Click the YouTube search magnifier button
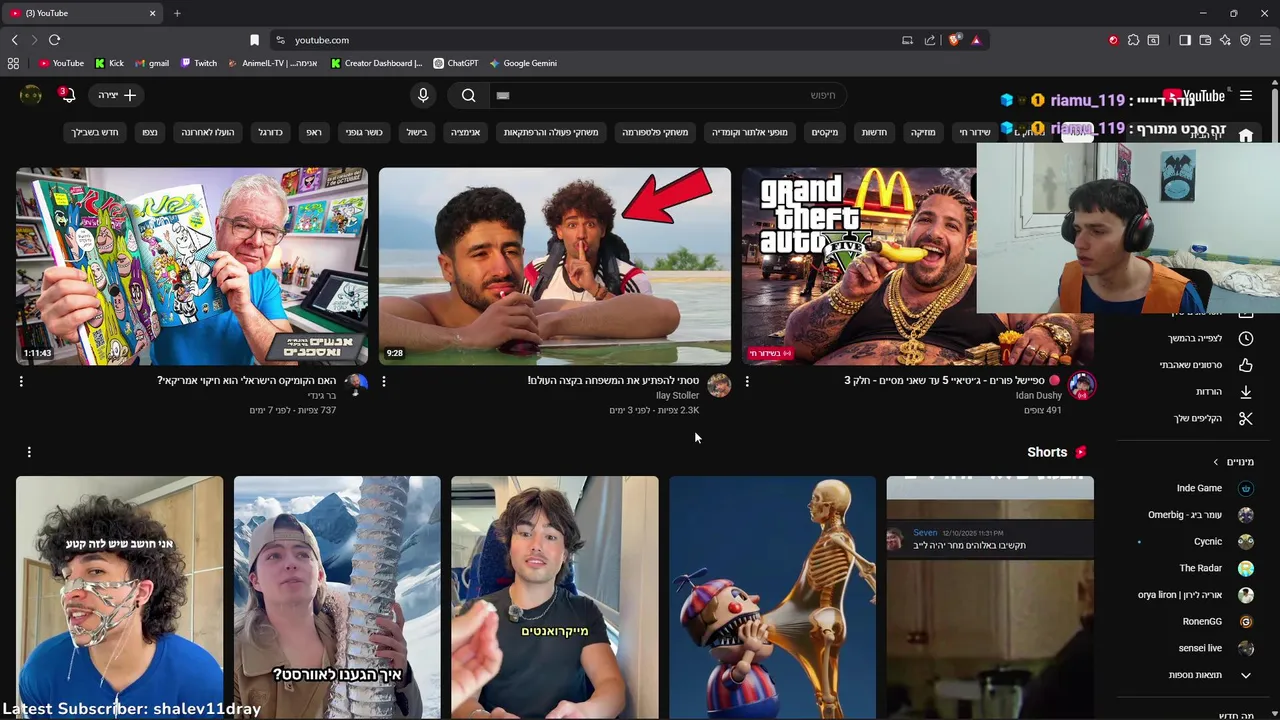Screen dimensions: 1280x720 coord(468,95)
